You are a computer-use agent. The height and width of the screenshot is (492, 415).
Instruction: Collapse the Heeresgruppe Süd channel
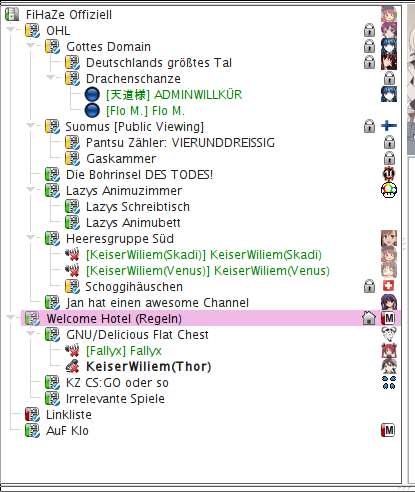click(31, 237)
